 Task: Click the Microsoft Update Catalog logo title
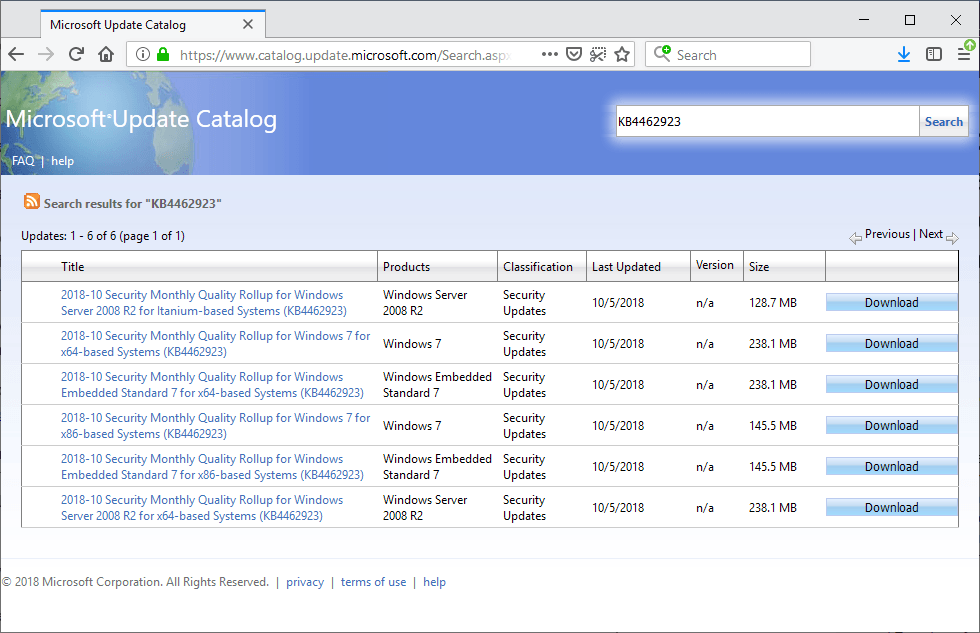point(141,119)
